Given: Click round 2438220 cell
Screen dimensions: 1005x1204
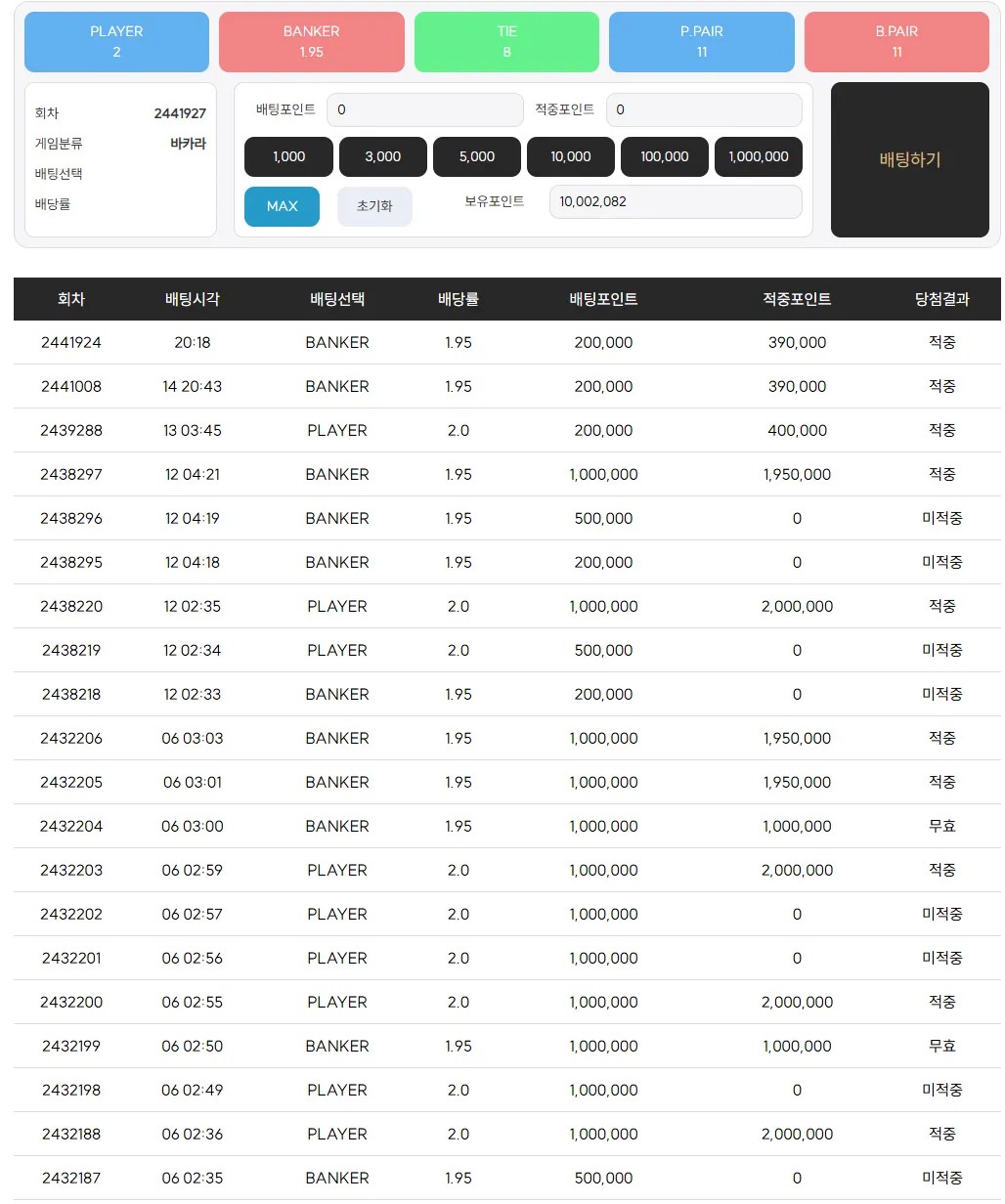Looking at the screenshot, I should 71,606.
